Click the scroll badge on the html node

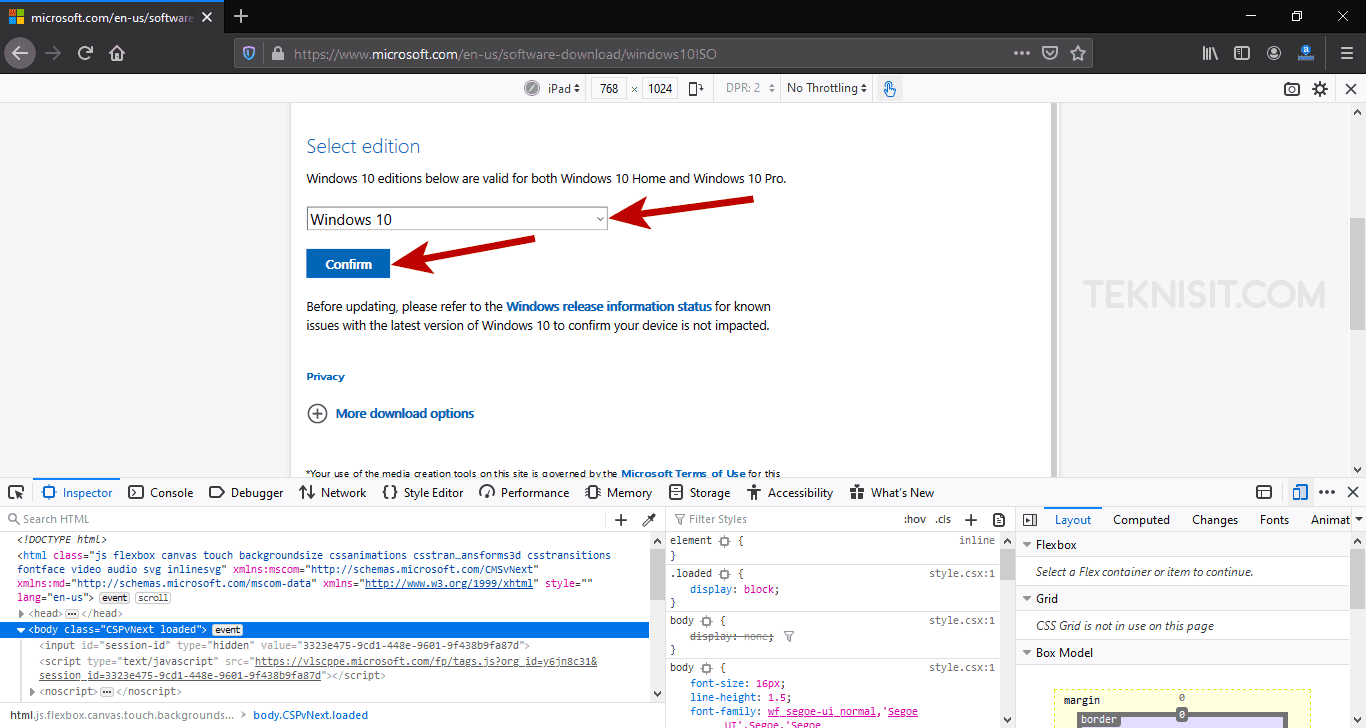[x=153, y=598]
